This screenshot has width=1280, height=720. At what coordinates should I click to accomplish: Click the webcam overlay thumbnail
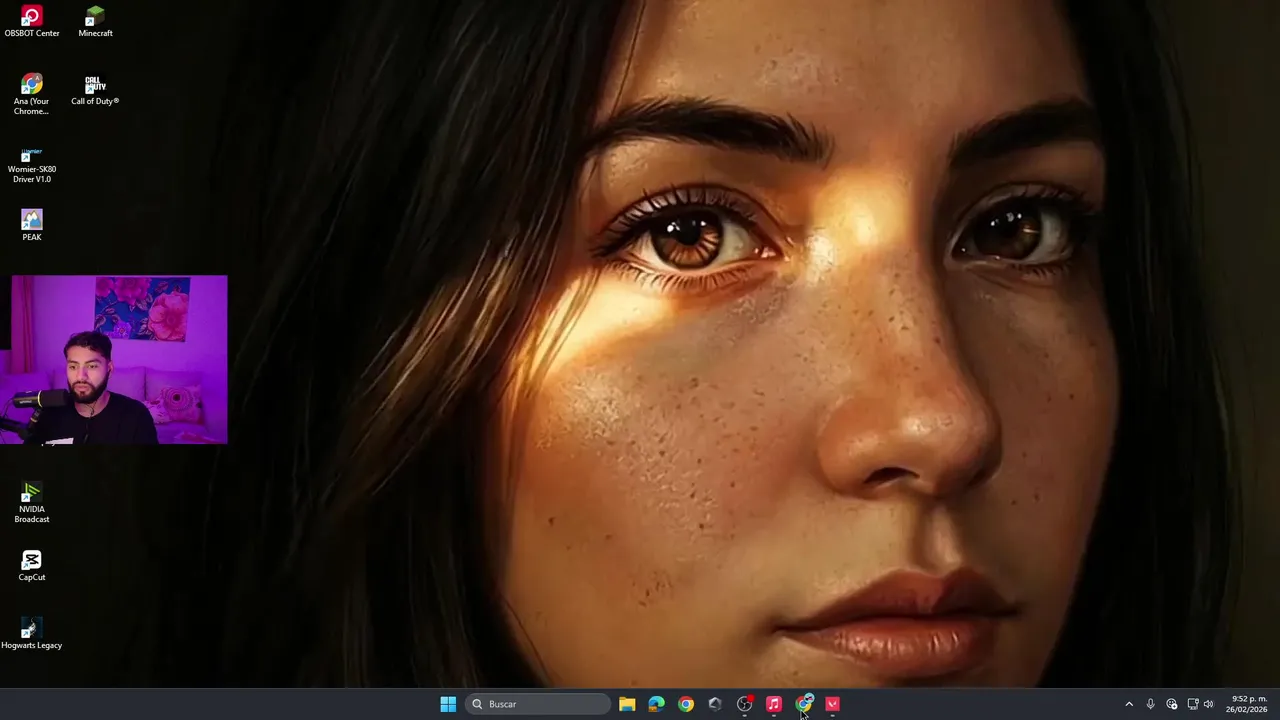pos(120,360)
